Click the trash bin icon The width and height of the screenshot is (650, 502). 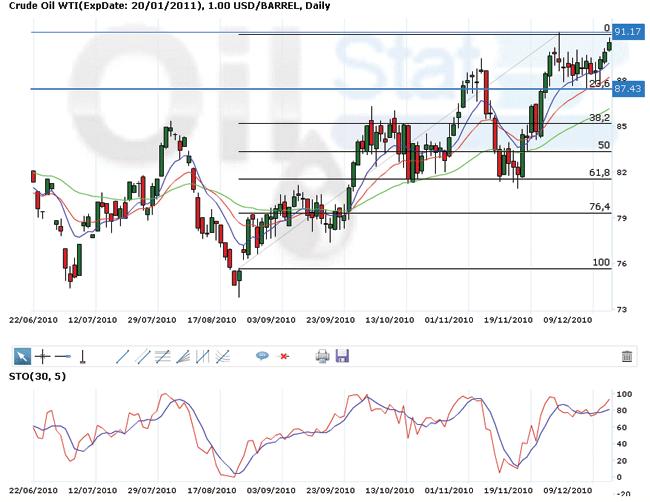click(627, 355)
